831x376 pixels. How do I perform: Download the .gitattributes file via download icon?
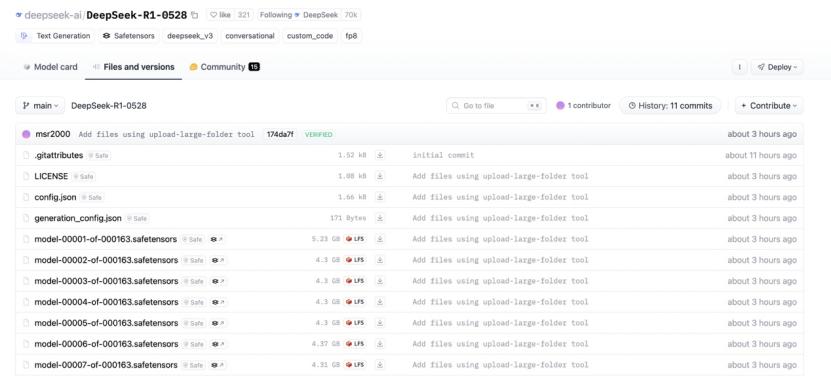coord(379,155)
